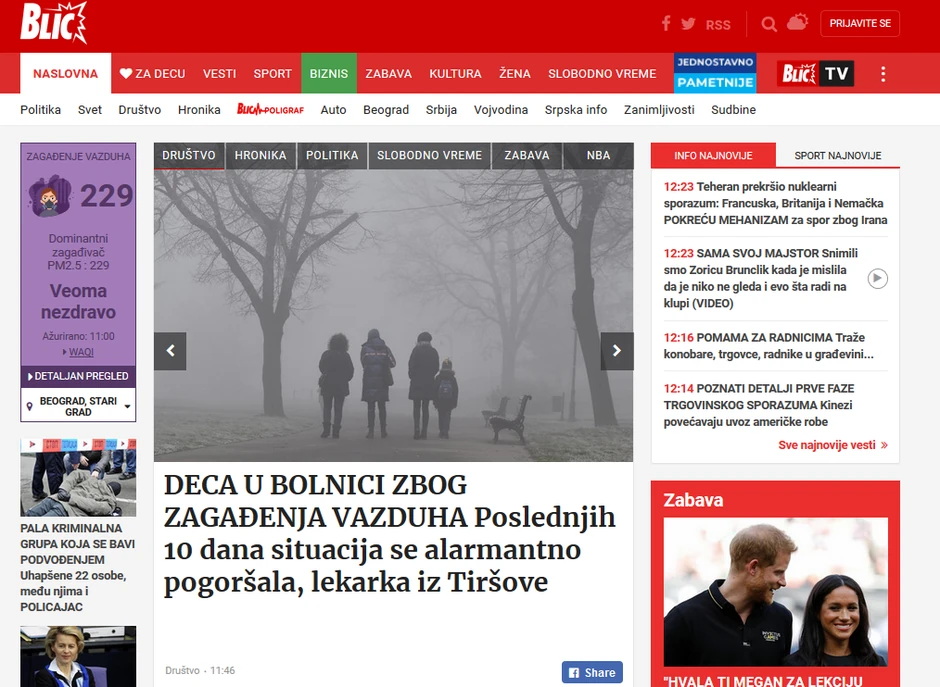Image resolution: width=940 pixels, height=687 pixels.
Task: Go to the Hronika section
Action: (199, 110)
